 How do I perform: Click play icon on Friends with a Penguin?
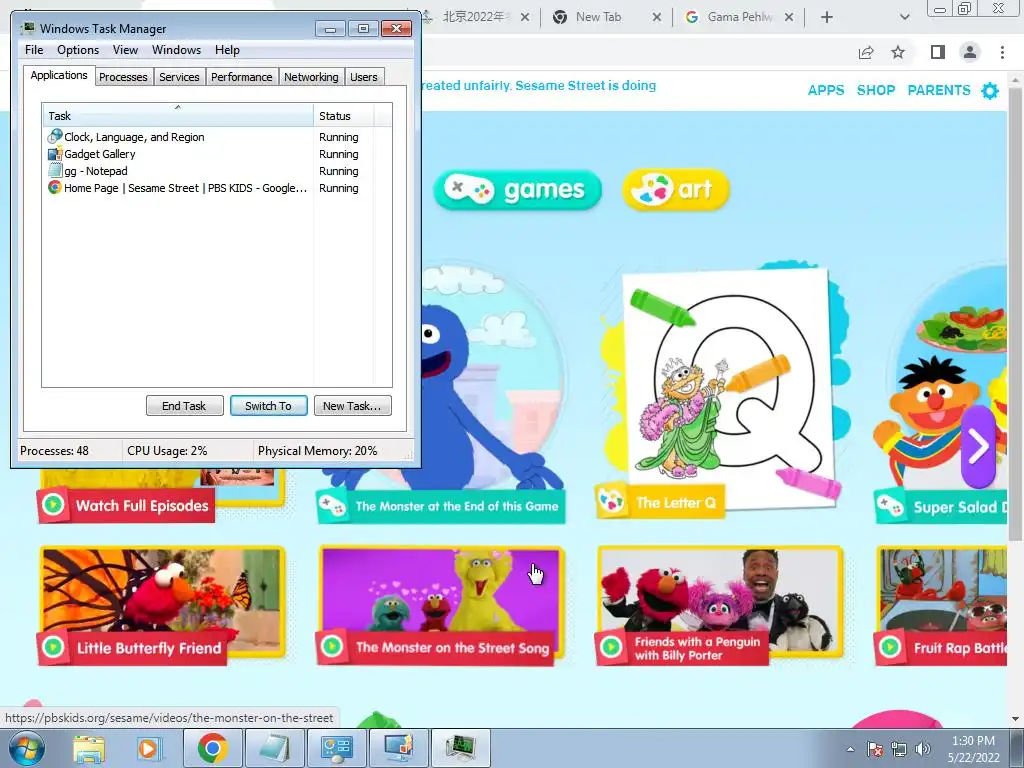click(x=611, y=647)
